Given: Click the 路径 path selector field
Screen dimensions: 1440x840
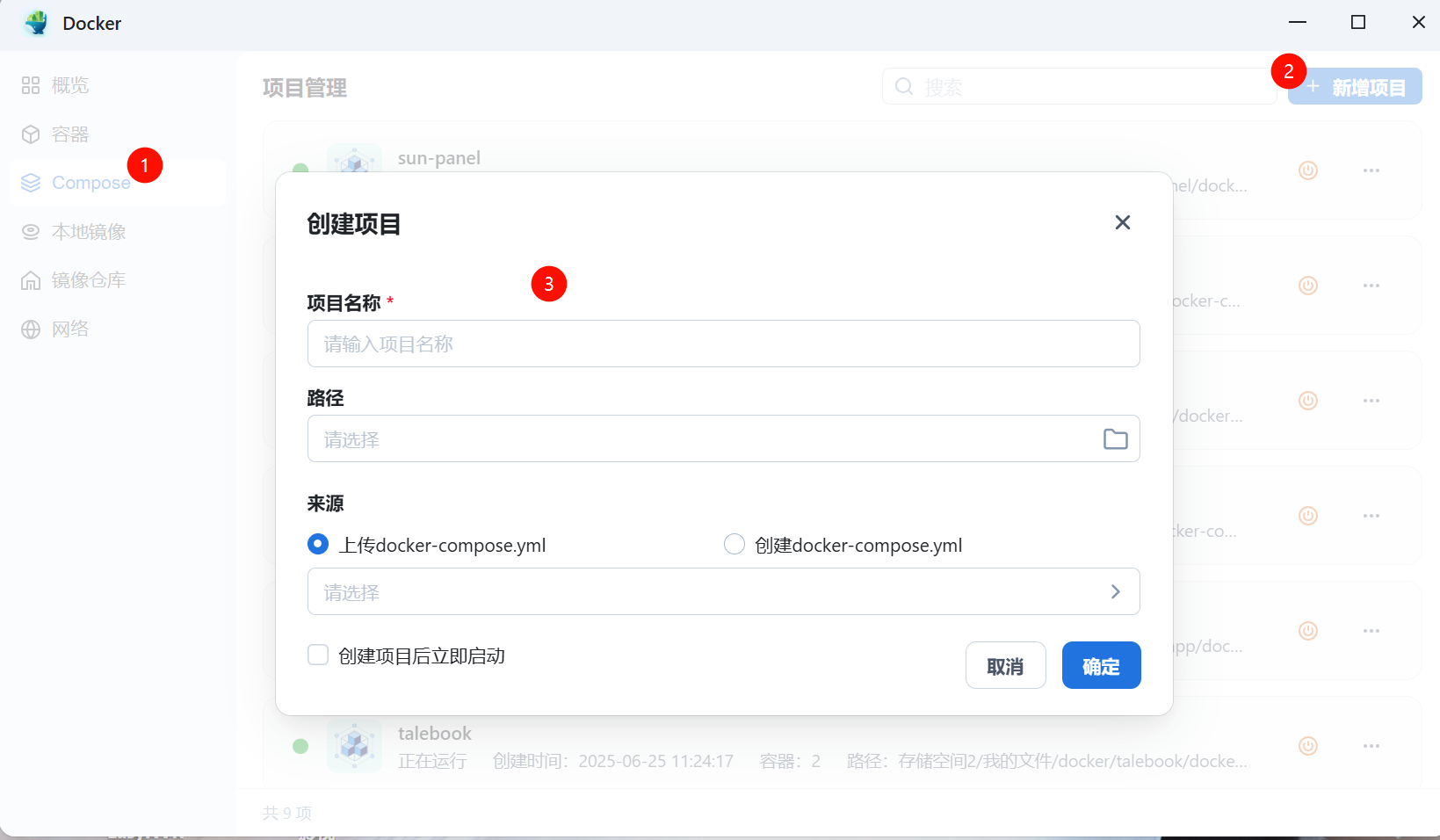Looking at the screenshot, I should [724, 438].
